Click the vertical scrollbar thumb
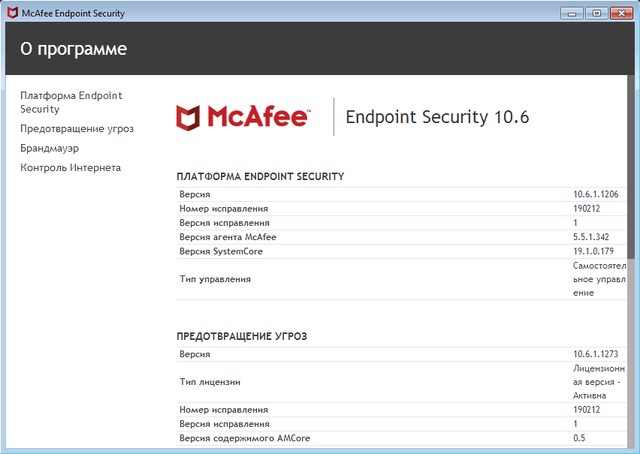The image size is (640, 454). [631, 170]
